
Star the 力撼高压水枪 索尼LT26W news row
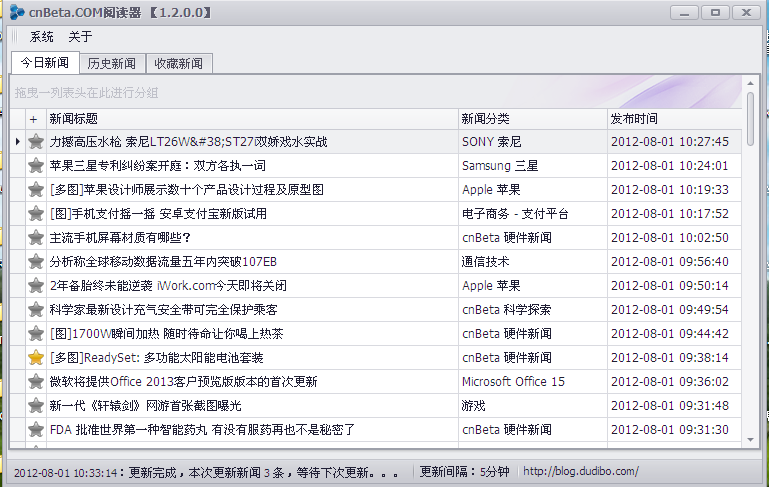(x=36, y=142)
